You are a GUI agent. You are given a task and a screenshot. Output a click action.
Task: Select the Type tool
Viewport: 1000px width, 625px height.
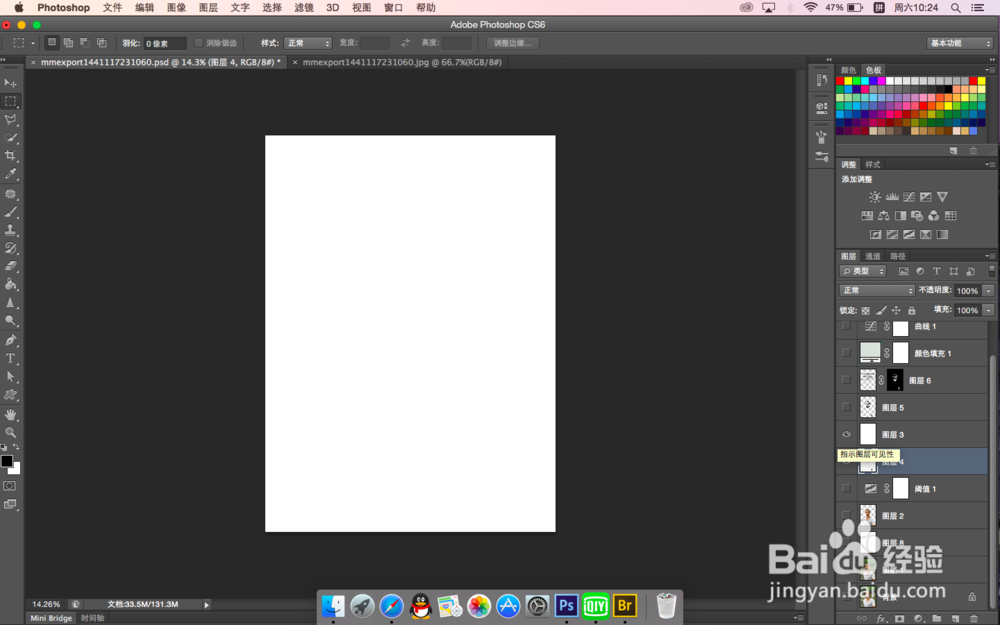tap(11, 356)
